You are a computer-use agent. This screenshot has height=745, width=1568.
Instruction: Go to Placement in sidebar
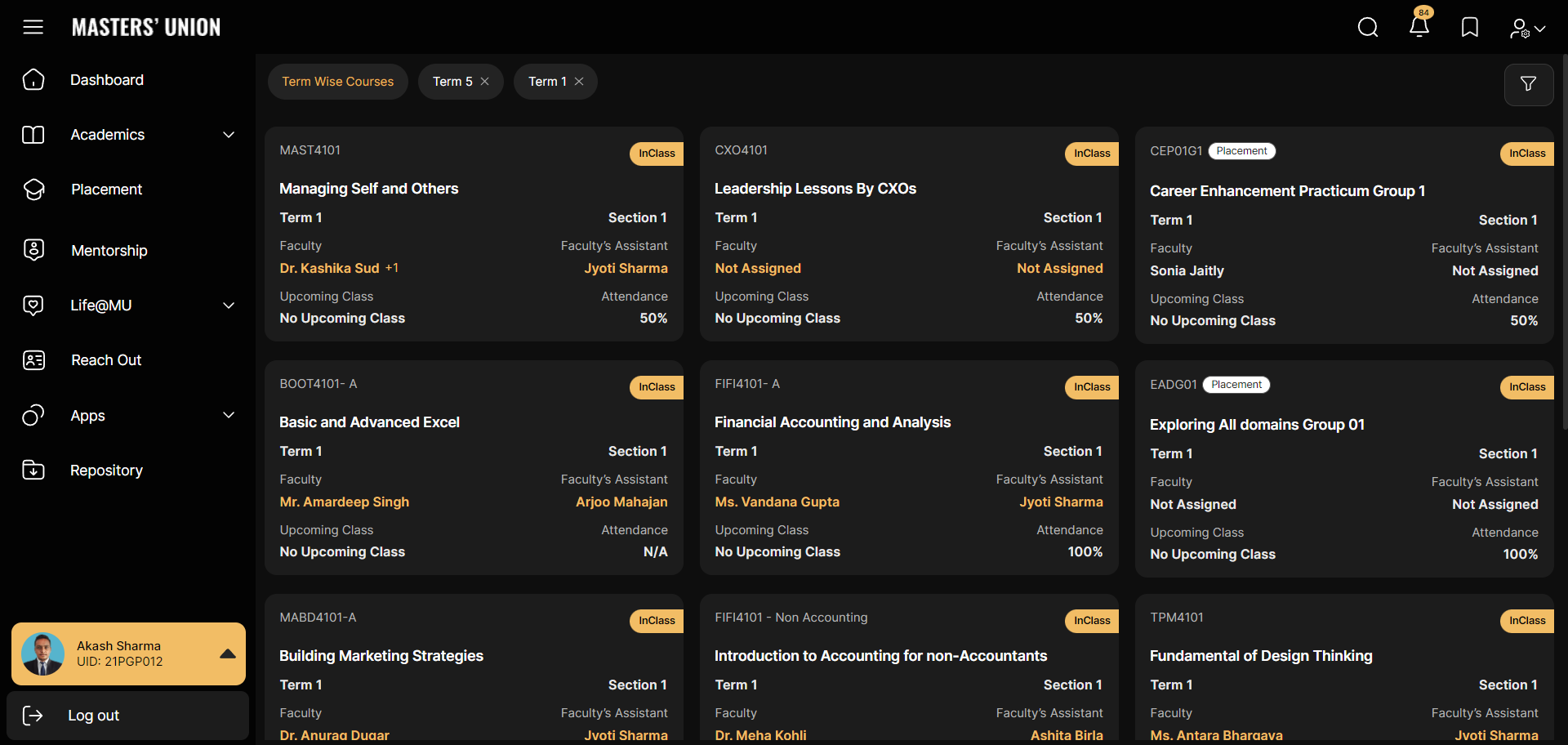[106, 190]
